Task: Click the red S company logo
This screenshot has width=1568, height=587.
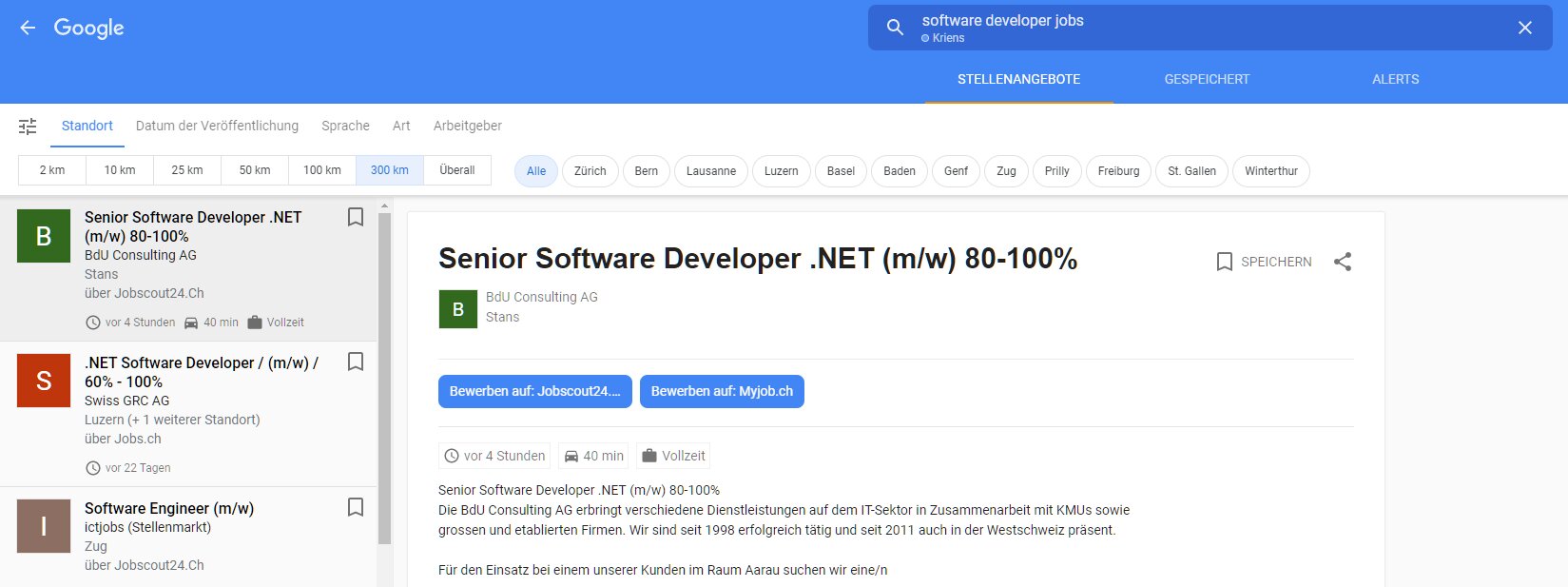Action: pos(44,381)
